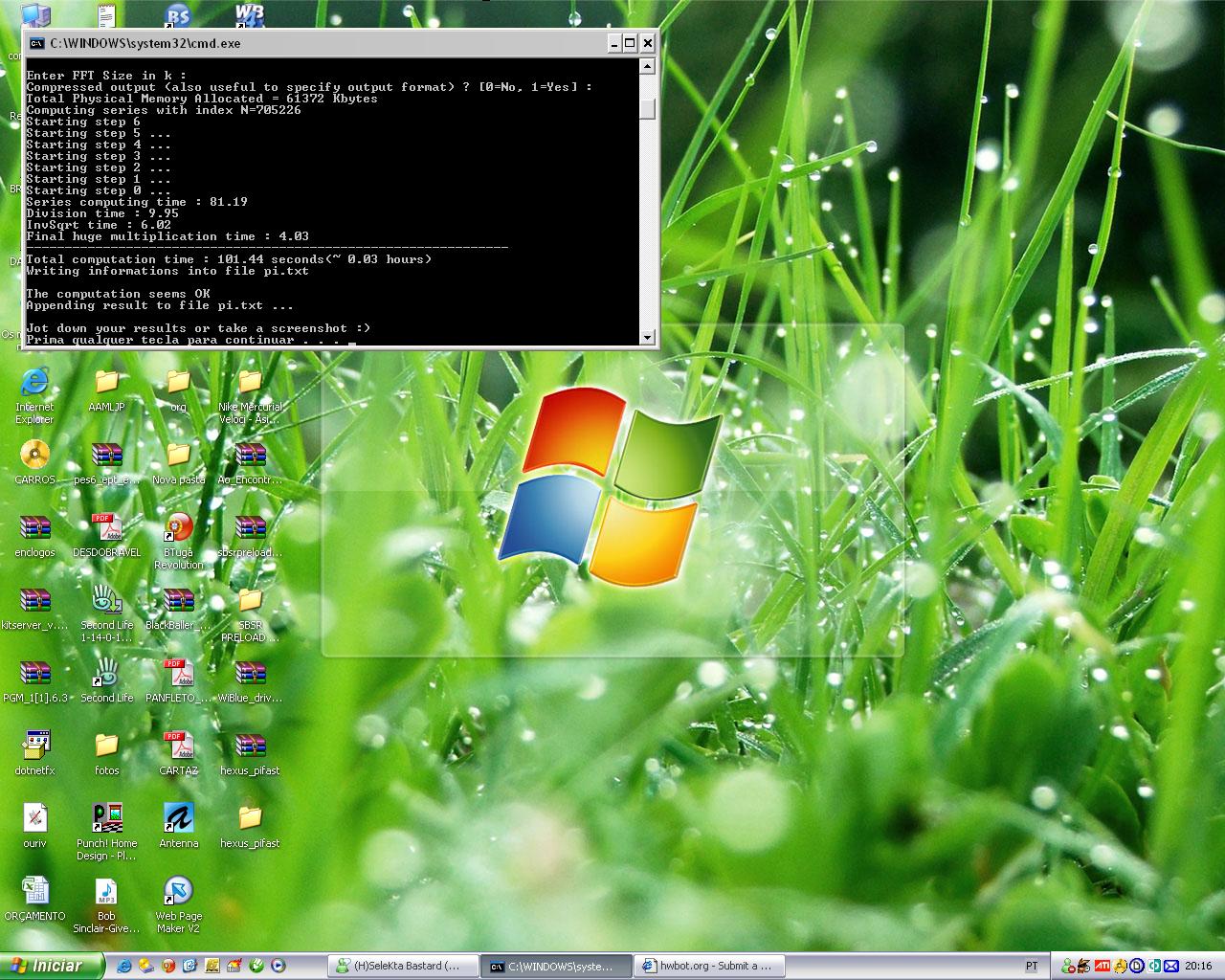Open the Nike Mercurial Veloci folder
The width and height of the screenshot is (1225, 980).
[250, 382]
